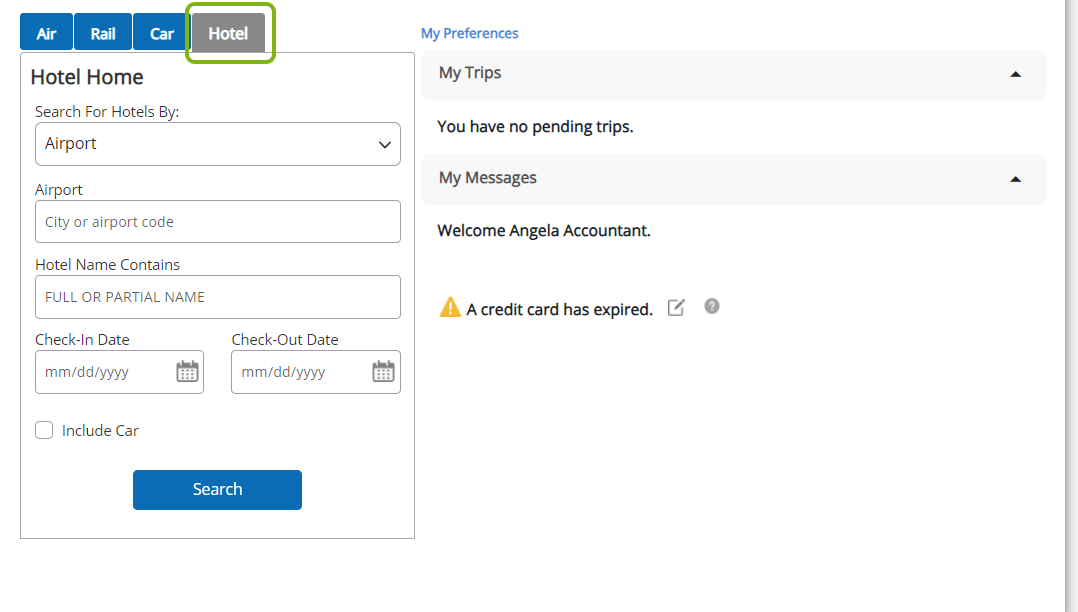
Task: Select the Hotel tab
Action: (x=228, y=32)
